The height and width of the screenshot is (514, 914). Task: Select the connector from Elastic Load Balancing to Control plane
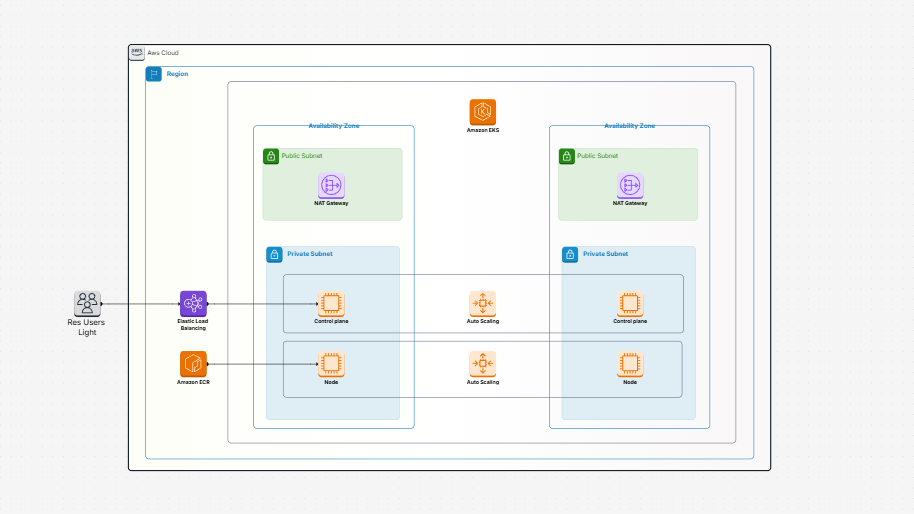click(x=262, y=304)
